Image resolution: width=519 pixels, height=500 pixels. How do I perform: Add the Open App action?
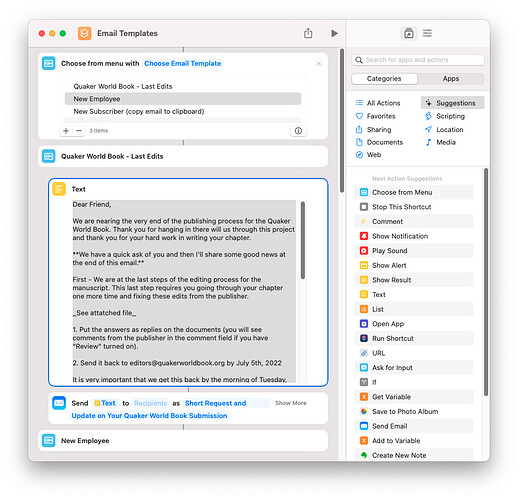tap(414, 324)
